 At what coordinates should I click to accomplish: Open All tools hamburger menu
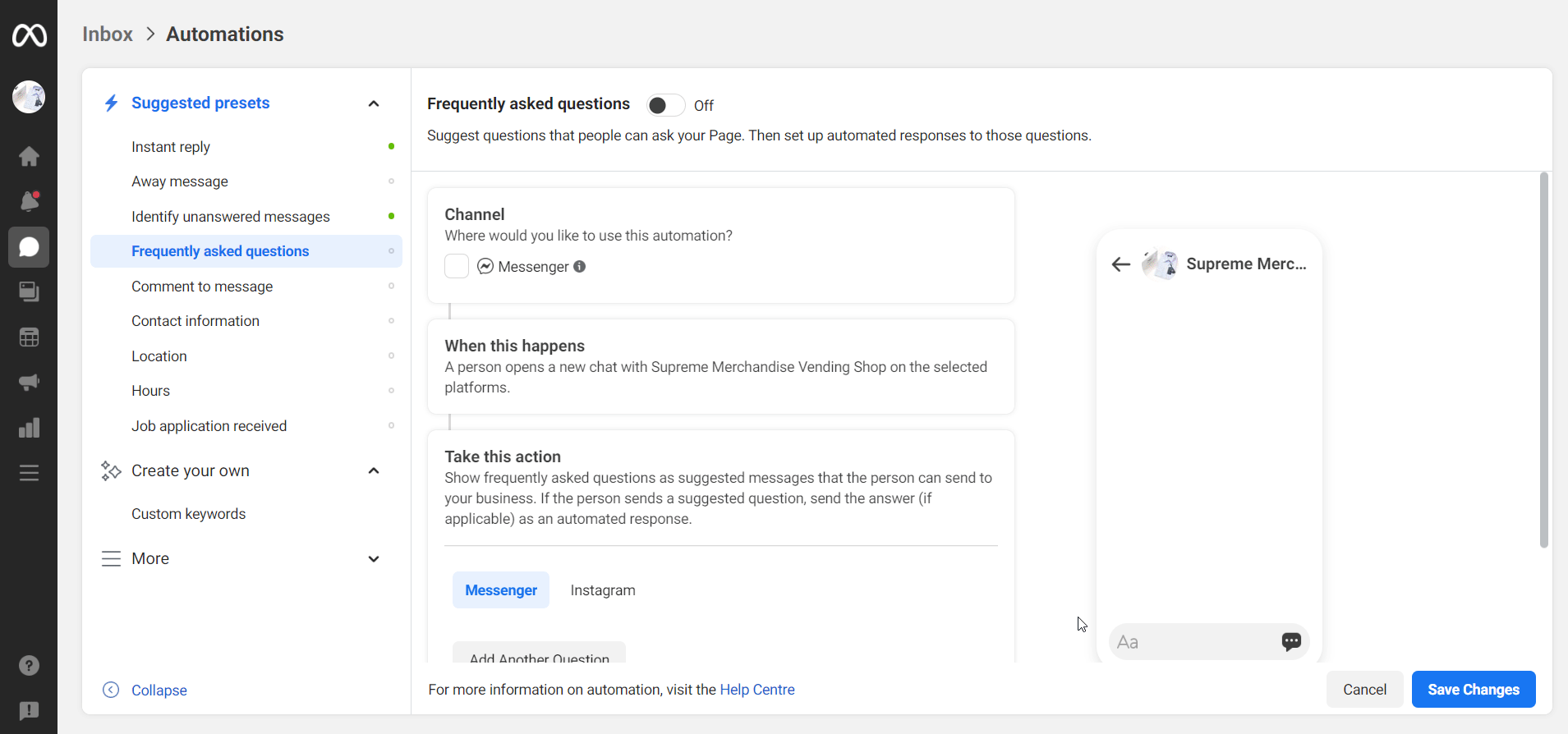click(29, 473)
